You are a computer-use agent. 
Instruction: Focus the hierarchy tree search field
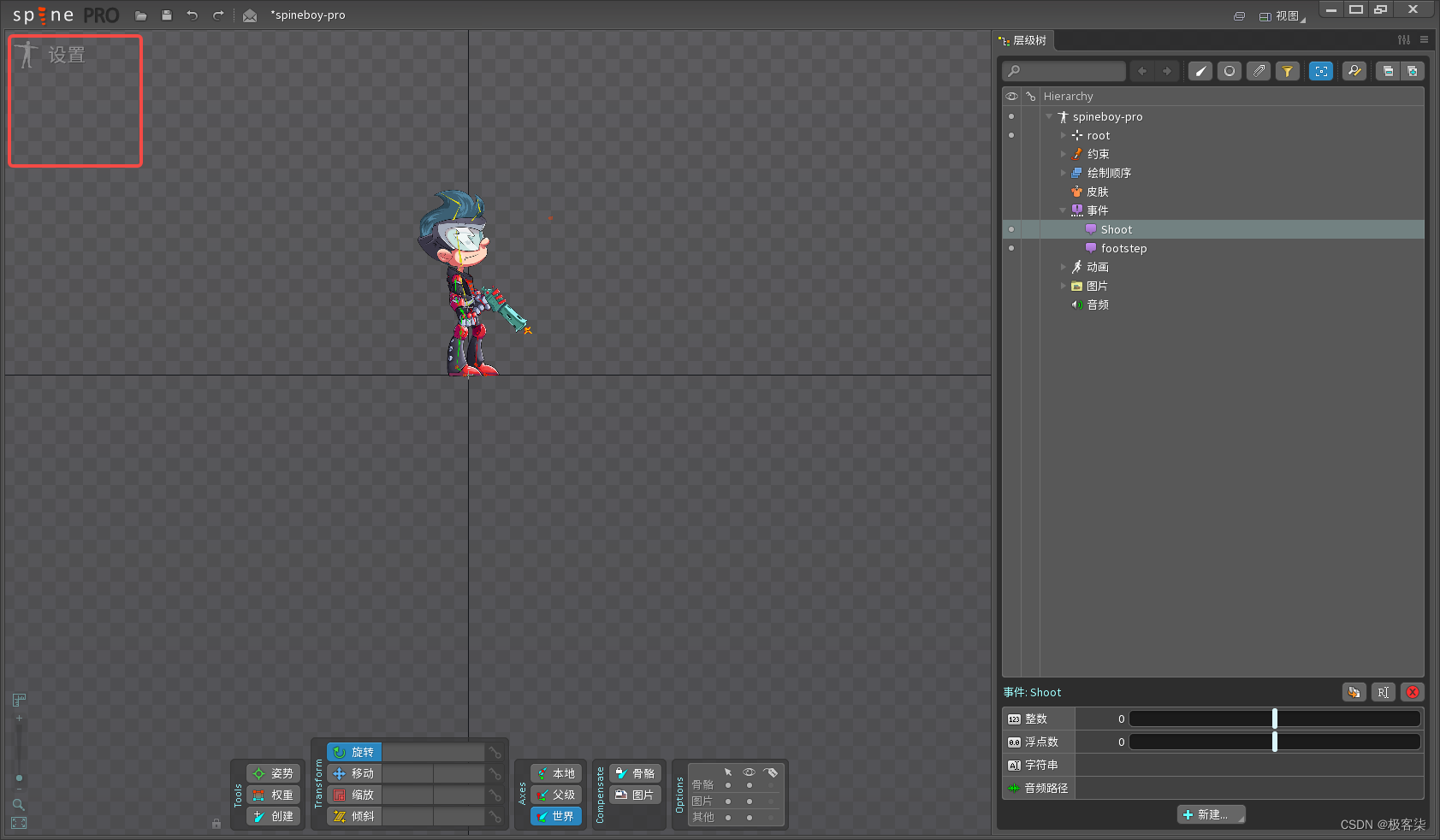pyautogui.click(x=1064, y=71)
